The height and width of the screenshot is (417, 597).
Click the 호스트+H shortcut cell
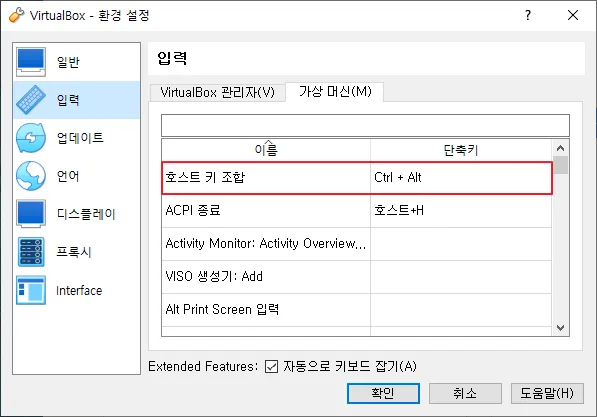(461, 211)
